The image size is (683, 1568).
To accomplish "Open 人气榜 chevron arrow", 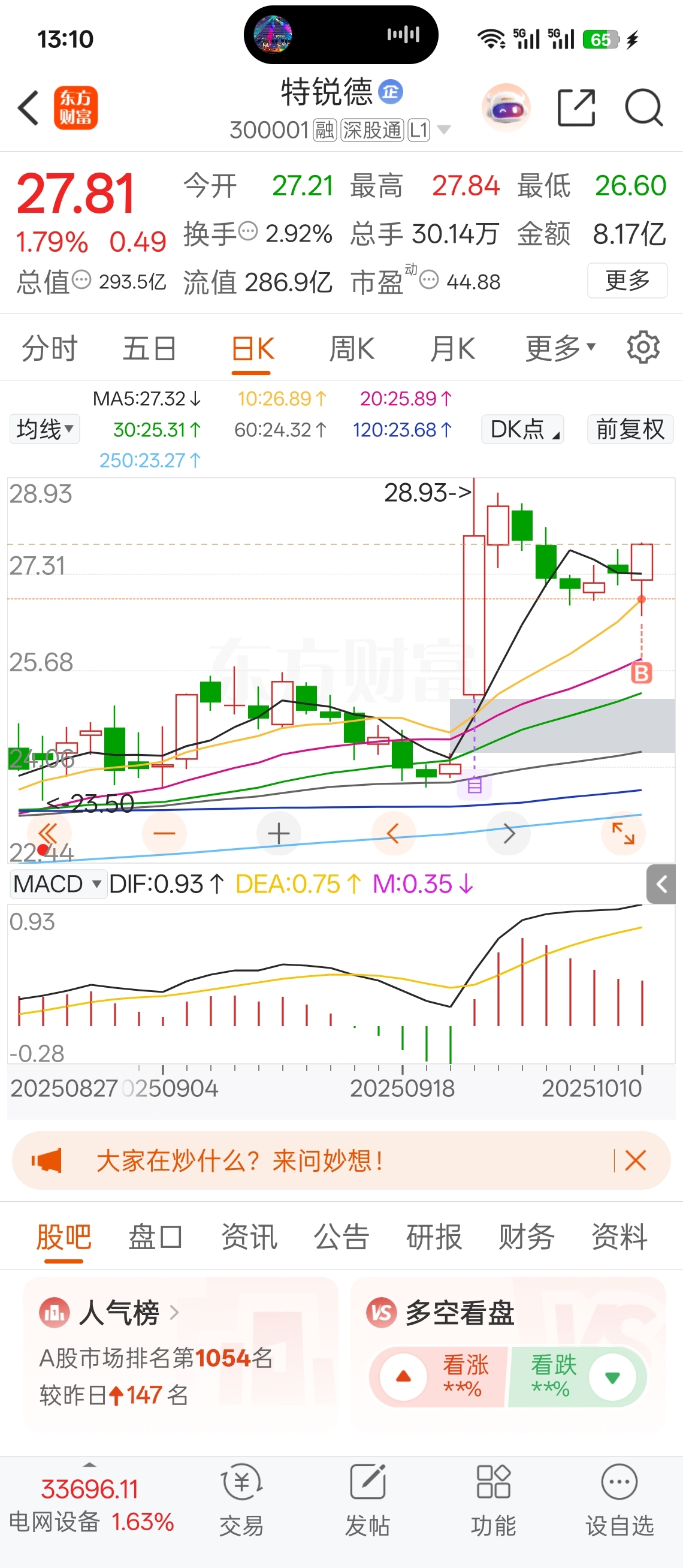I will (x=174, y=1312).
